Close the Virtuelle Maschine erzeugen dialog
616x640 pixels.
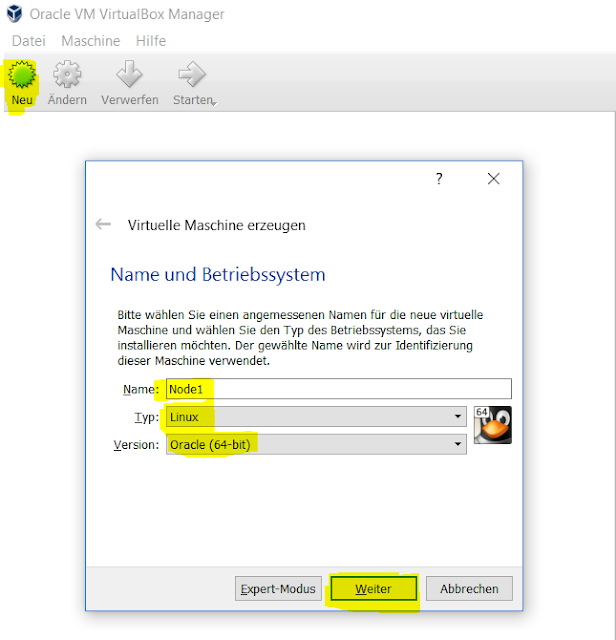click(x=494, y=178)
